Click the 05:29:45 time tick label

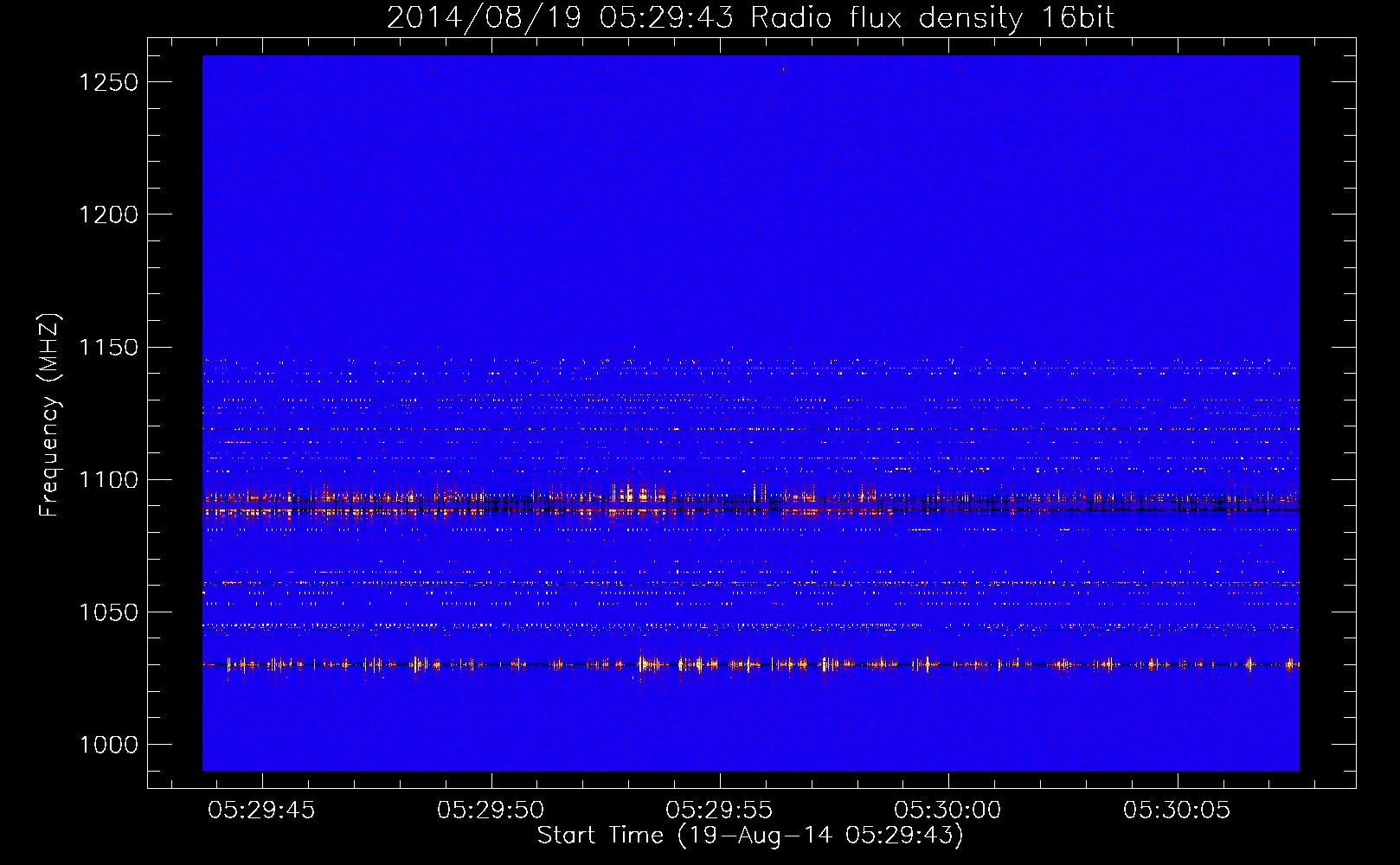tap(262, 811)
